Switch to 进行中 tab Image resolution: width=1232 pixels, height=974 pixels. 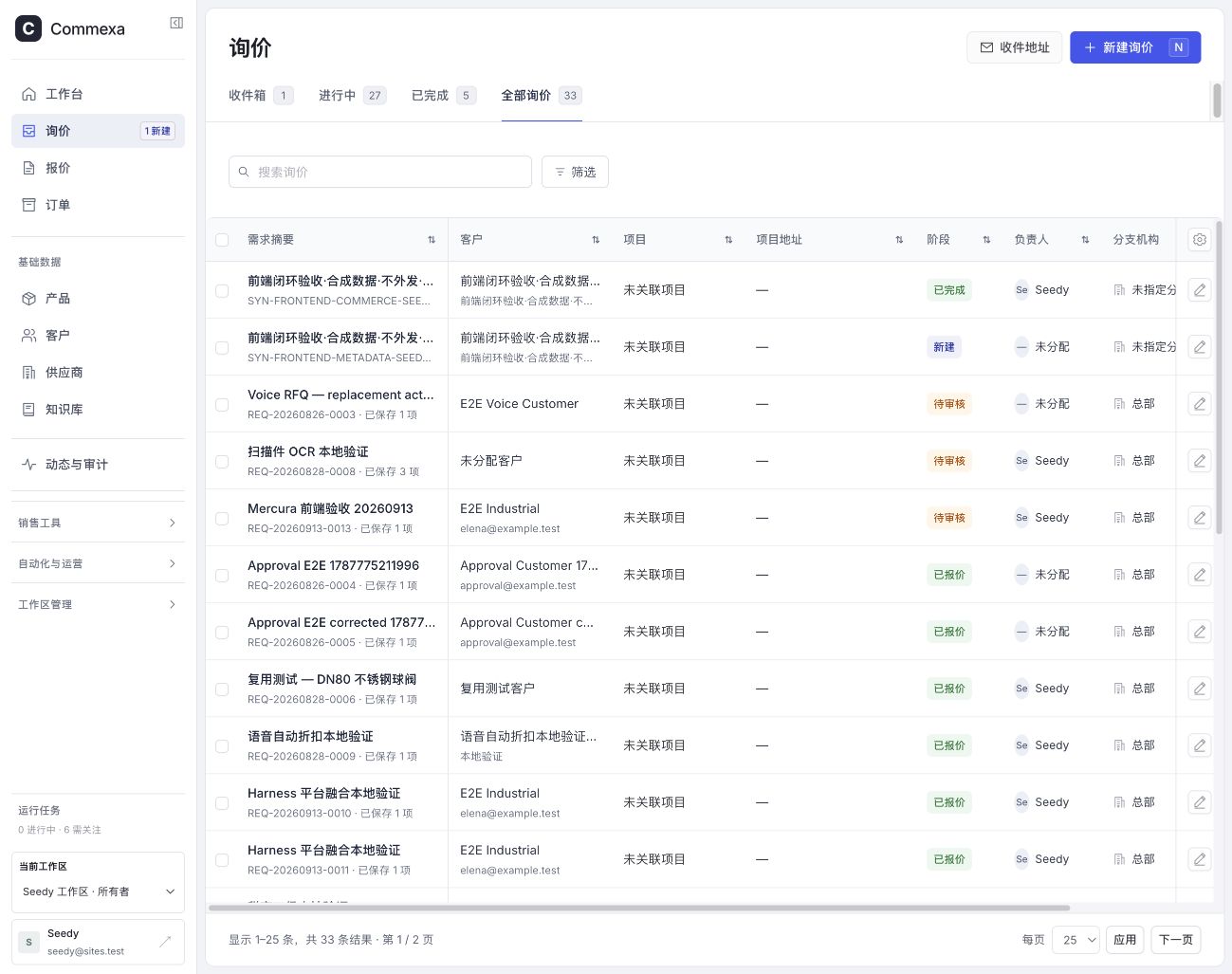click(x=352, y=96)
